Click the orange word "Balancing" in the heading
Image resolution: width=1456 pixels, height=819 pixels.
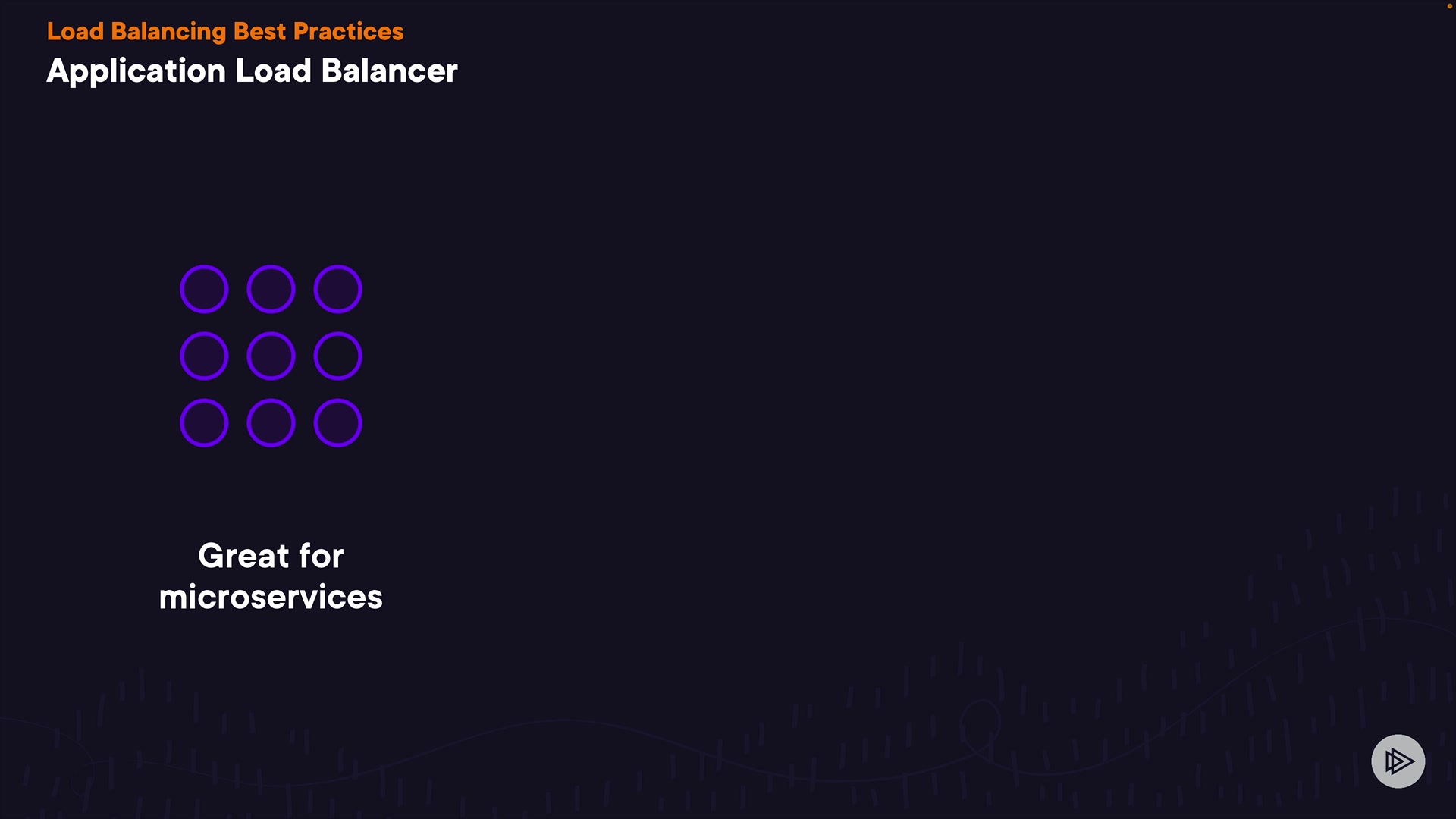pyautogui.click(x=168, y=31)
